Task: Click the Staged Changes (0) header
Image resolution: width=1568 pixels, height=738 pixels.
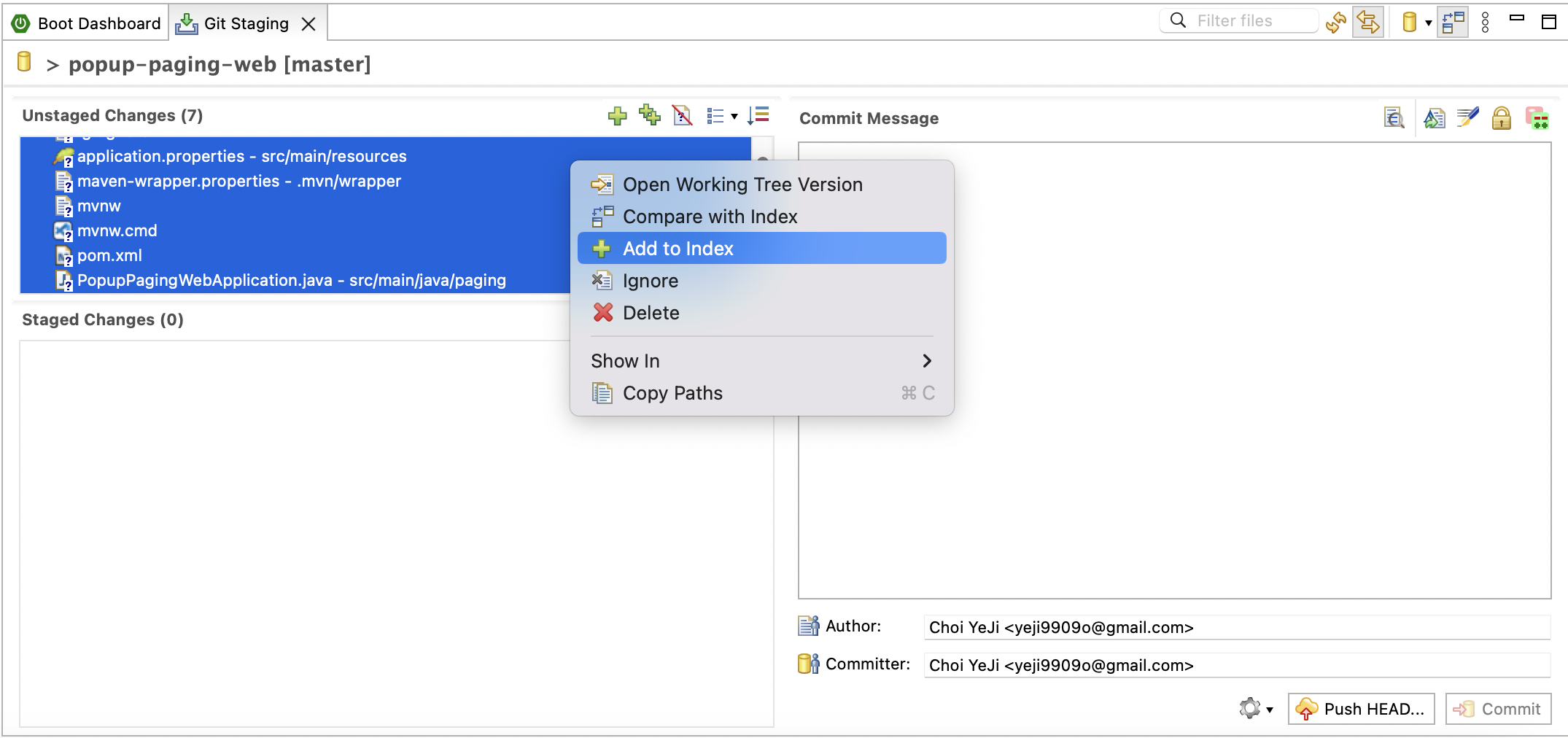Action: pos(103,319)
